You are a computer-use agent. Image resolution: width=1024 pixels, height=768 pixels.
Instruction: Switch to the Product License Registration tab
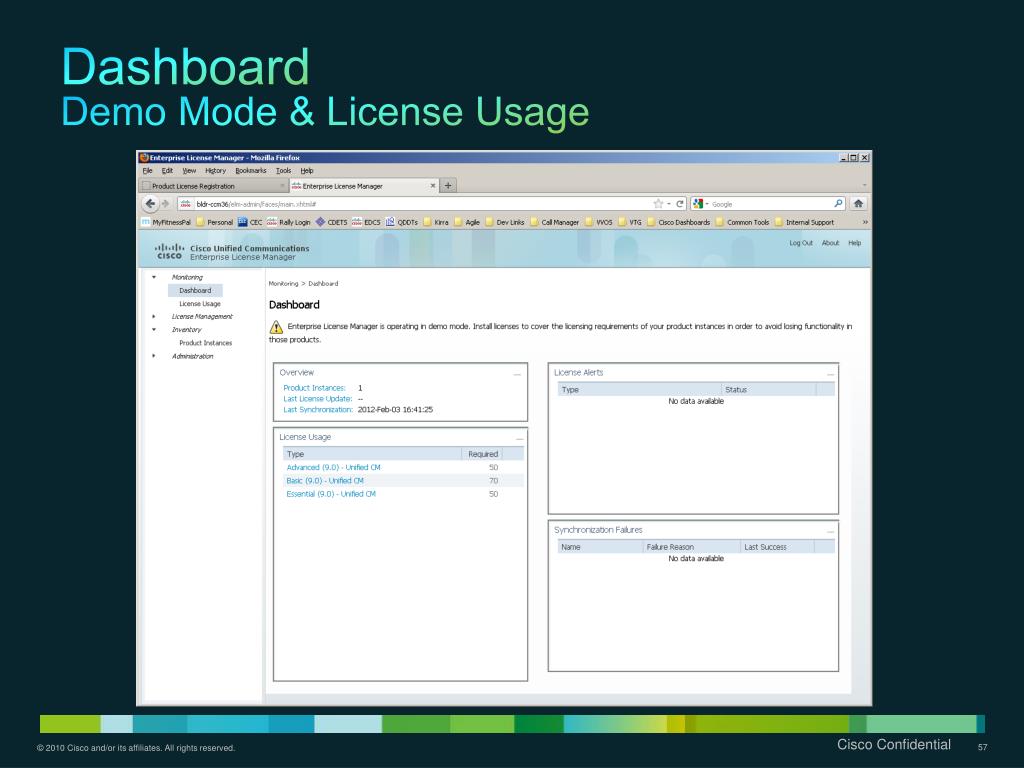pos(214,186)
